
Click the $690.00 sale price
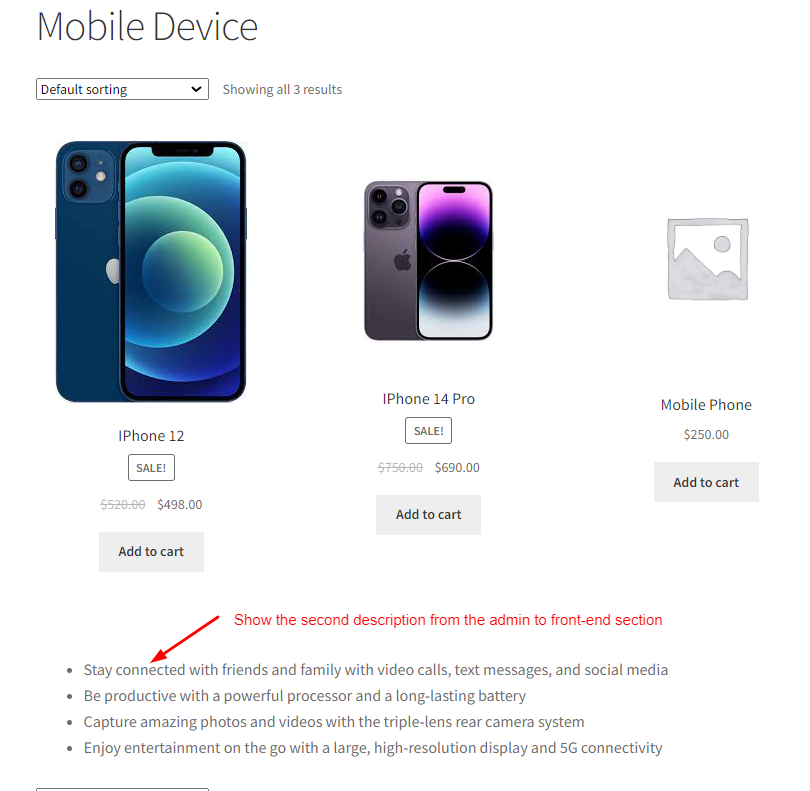click(457, 468)
